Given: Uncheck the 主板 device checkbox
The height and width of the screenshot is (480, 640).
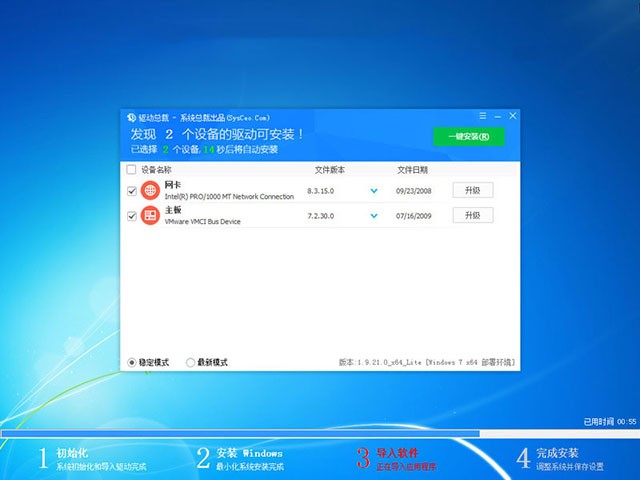Looking at the screenshot, I should [x=132, y=216].
